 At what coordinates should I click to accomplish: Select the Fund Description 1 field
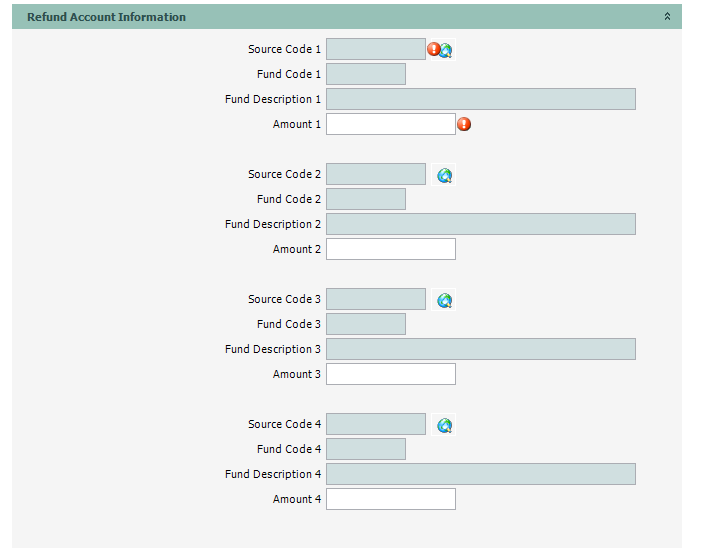pyautogui.click(x=480, y=99)
